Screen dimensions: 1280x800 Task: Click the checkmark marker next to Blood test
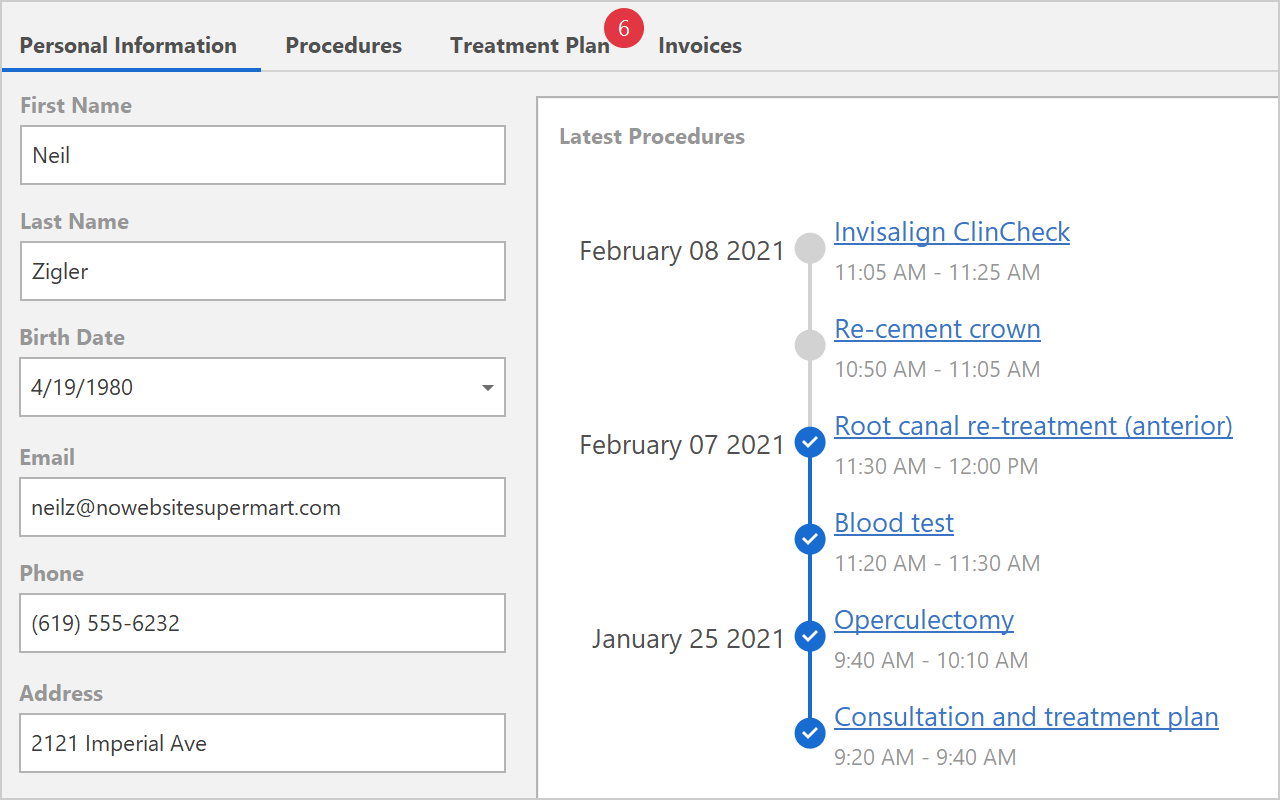pyautogui.click(x=809, y=539)
